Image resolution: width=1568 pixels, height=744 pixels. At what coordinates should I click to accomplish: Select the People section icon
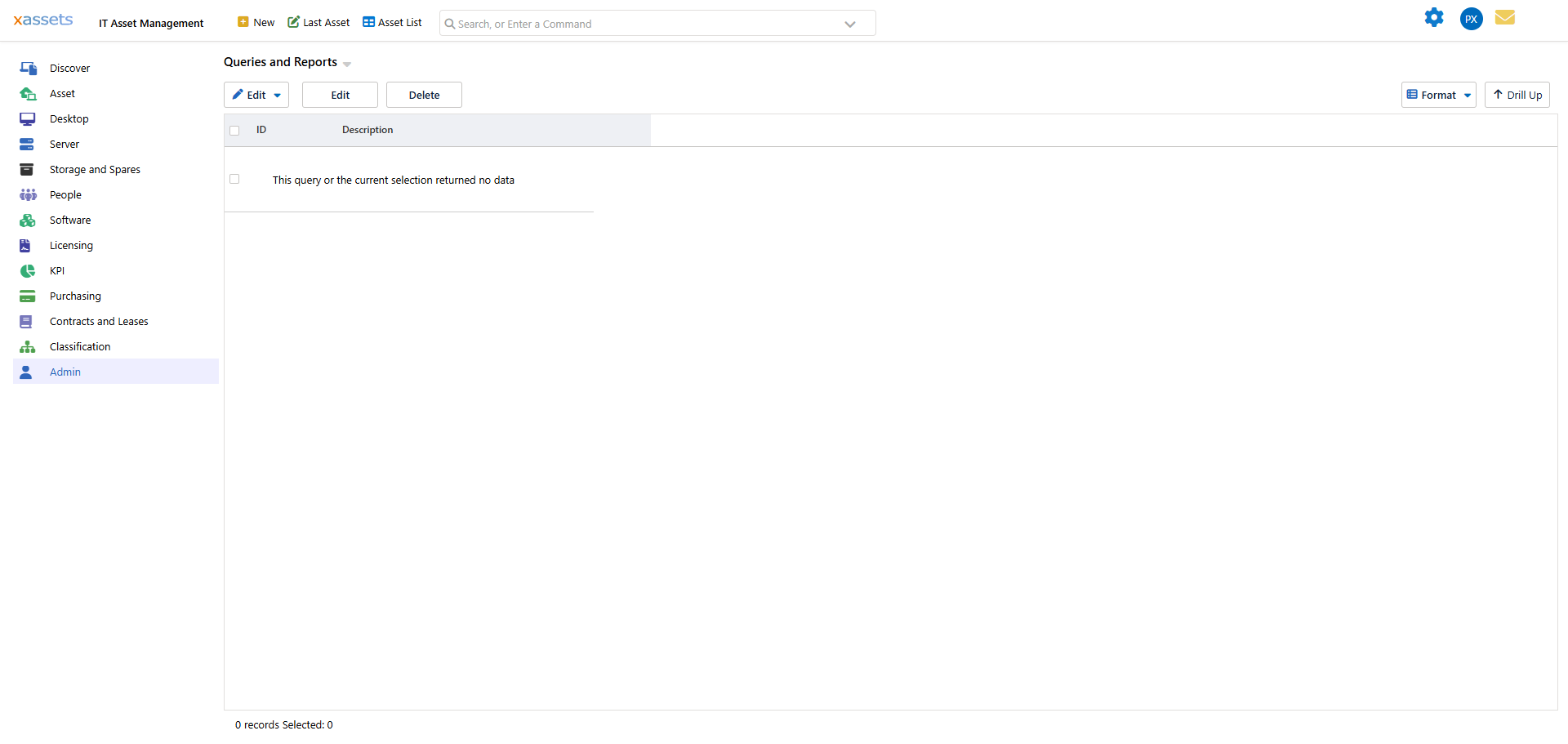pos(29,194)
